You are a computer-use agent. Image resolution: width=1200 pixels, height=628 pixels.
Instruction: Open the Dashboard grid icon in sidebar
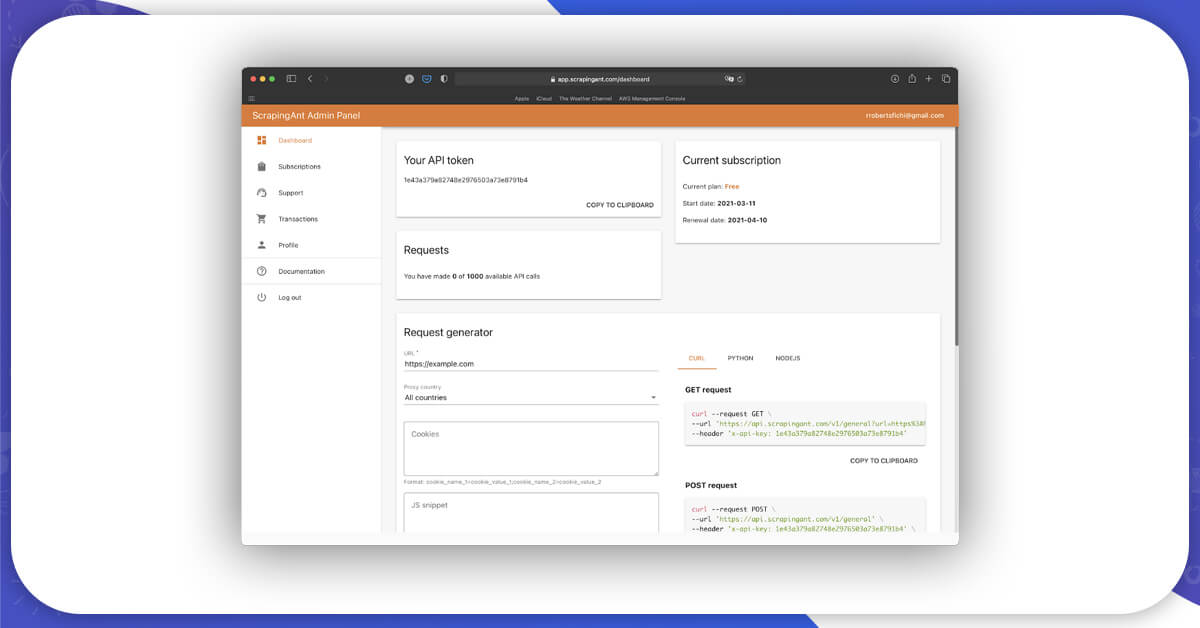click(262, 140)
